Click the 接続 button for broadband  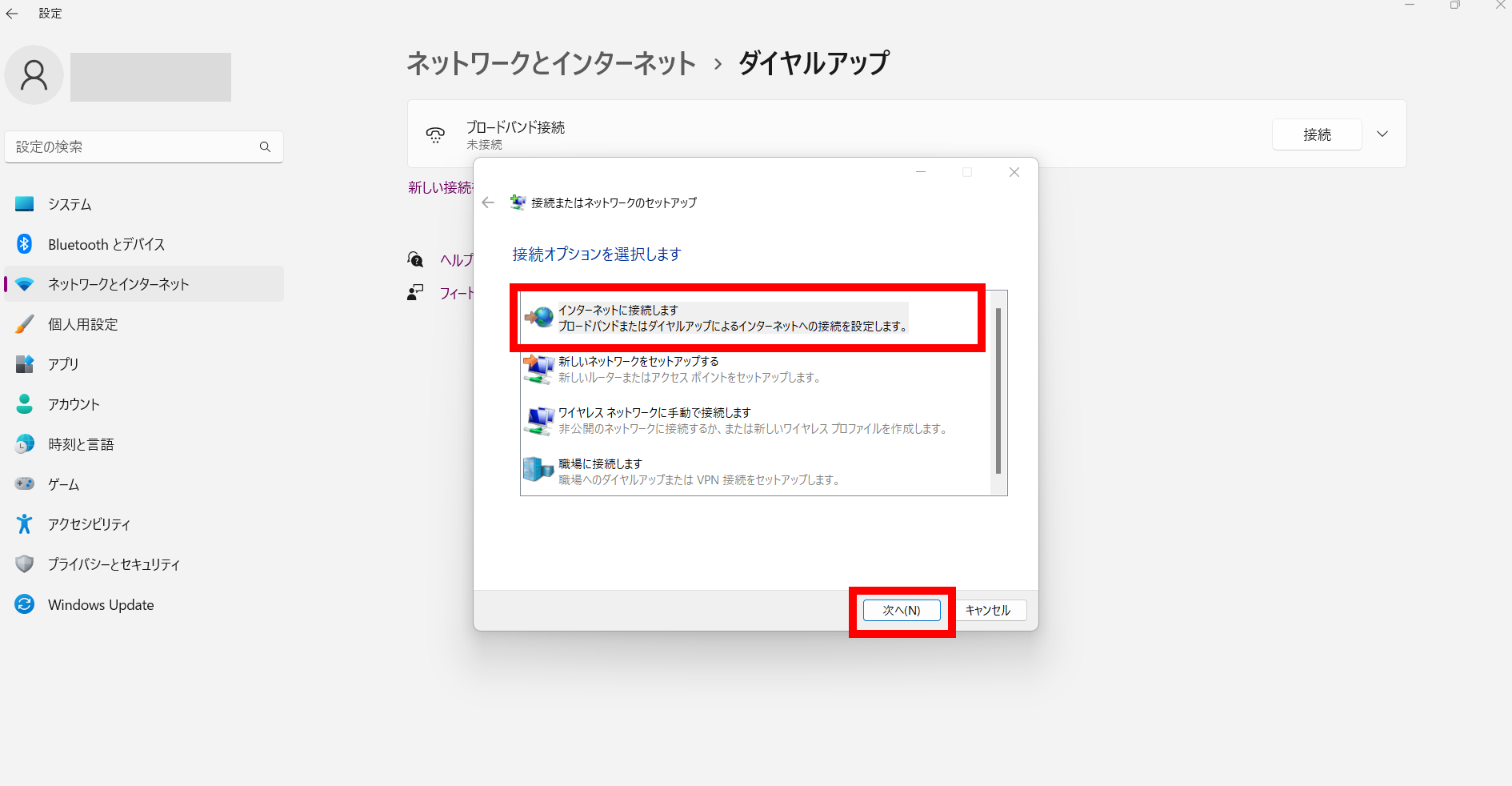(x=1316, y=134)
